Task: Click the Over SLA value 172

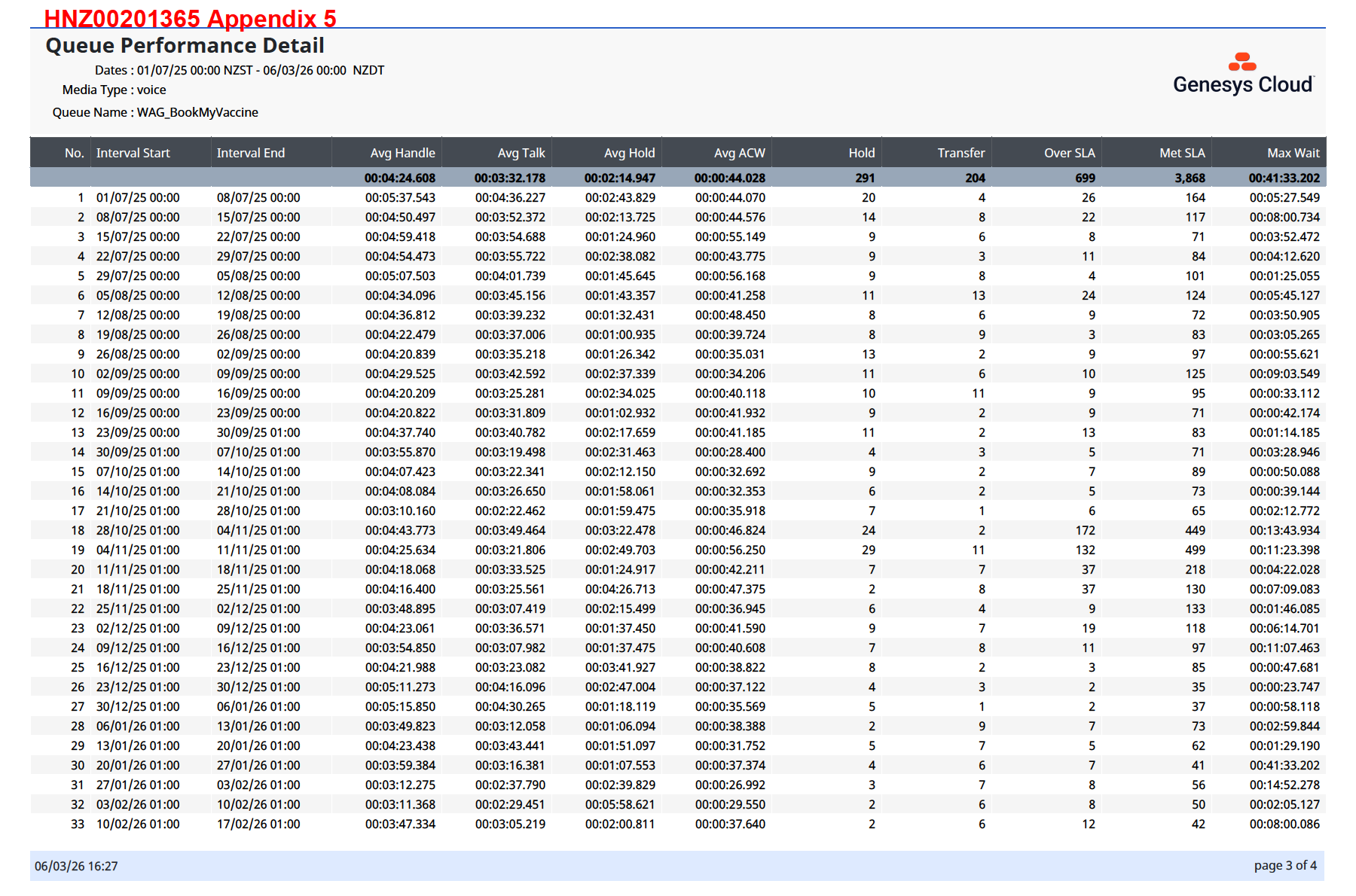Action: click(x=1085, y=530)
